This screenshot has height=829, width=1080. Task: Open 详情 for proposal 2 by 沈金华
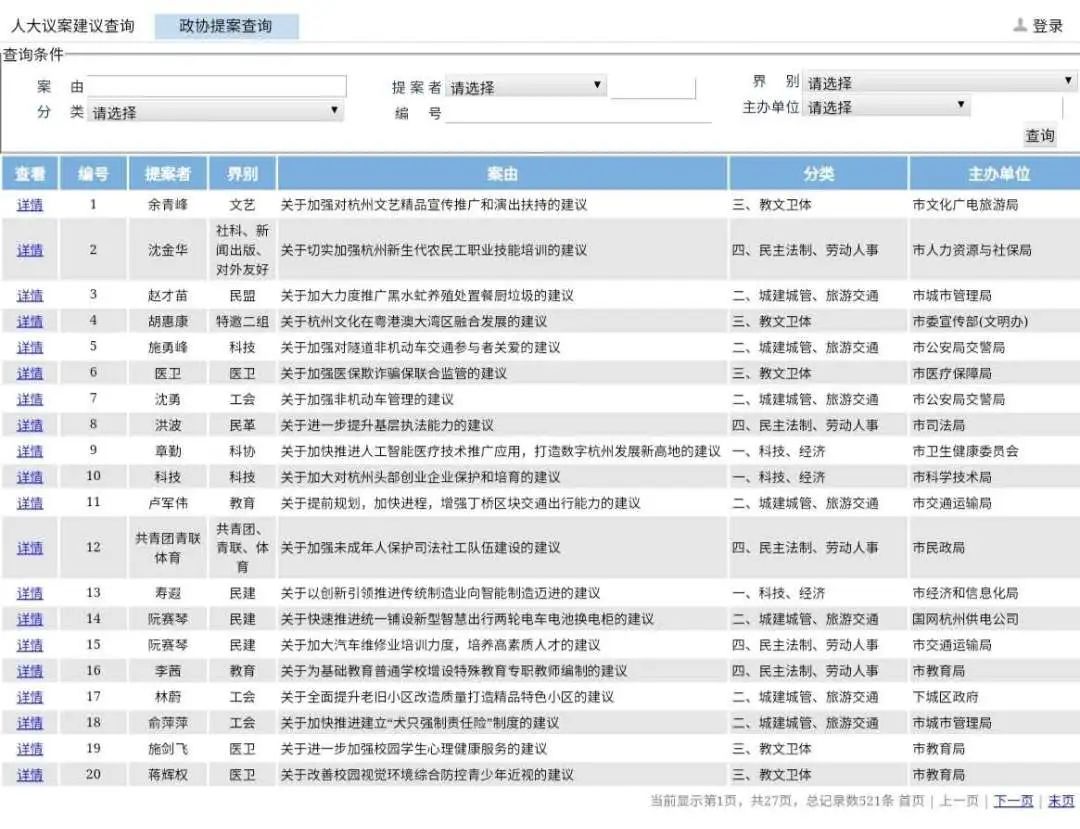pos(30,250)
